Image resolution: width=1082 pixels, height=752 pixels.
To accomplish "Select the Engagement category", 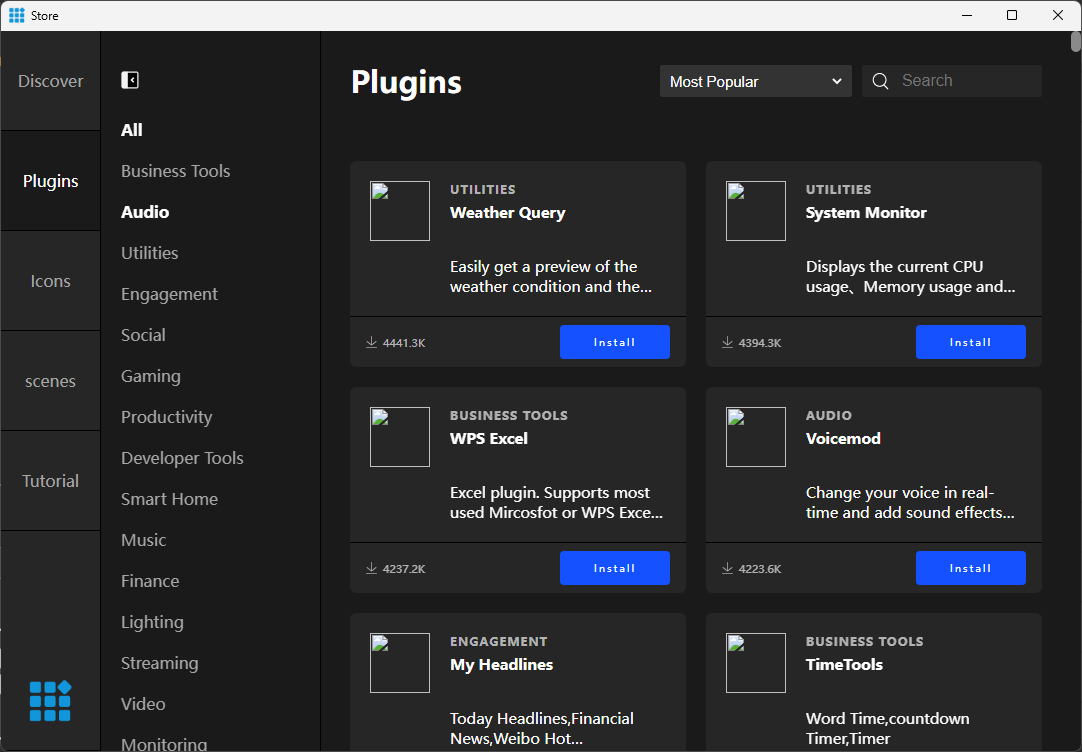I will [x=169, y=294].
